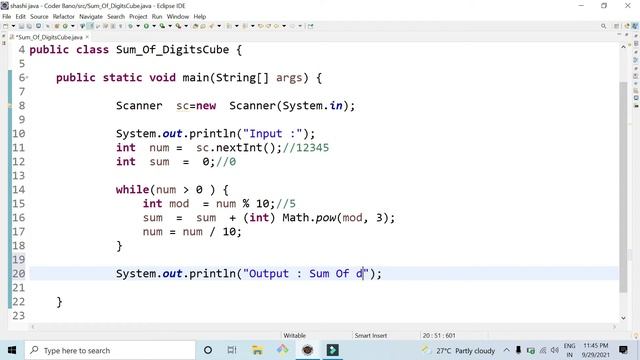Click the Cortana circle icon on taskbar
640x360 pixels.
tap(208, 350)
